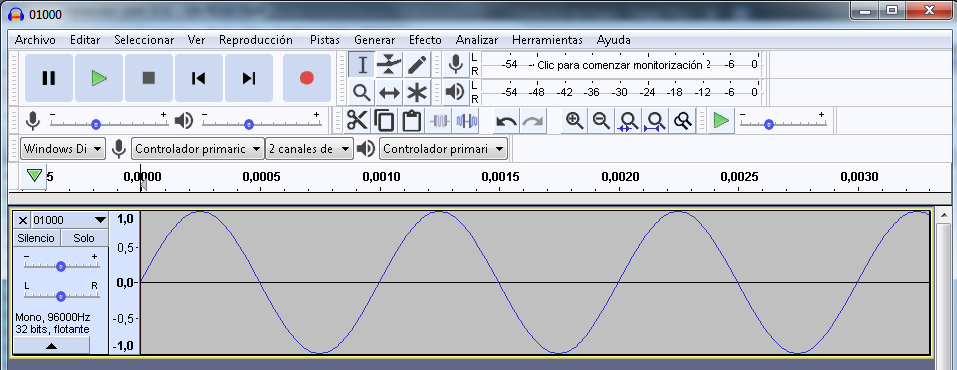The width and height of the screenshot is (957, 370).
Task: Cut selection with the scissors icon
Action: [357, 120]
